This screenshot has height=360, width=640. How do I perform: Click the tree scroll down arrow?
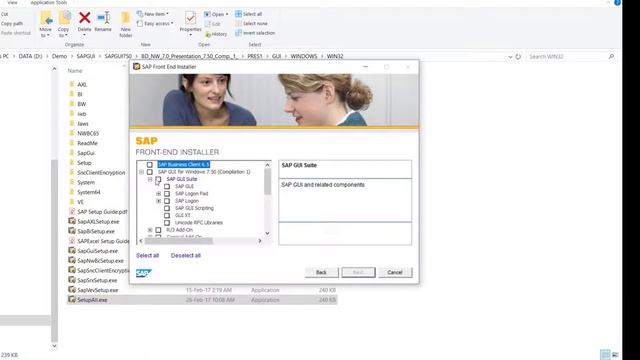tap(267, 233)
